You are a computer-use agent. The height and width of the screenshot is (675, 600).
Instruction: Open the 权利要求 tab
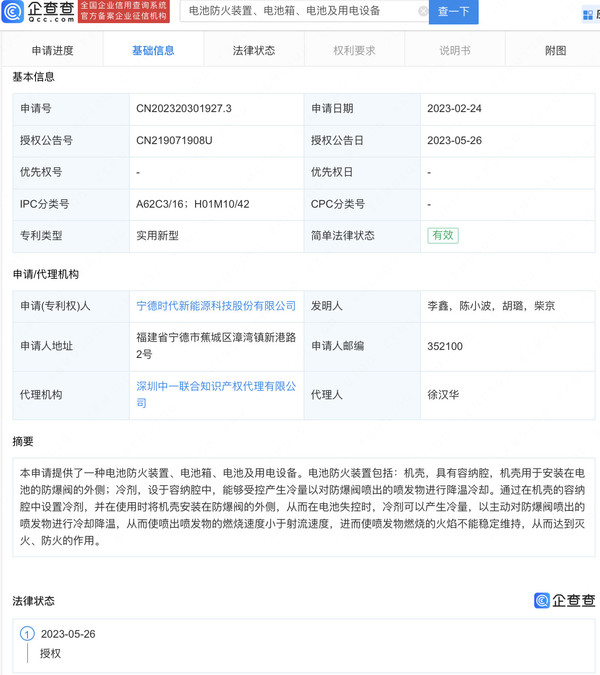354,51
